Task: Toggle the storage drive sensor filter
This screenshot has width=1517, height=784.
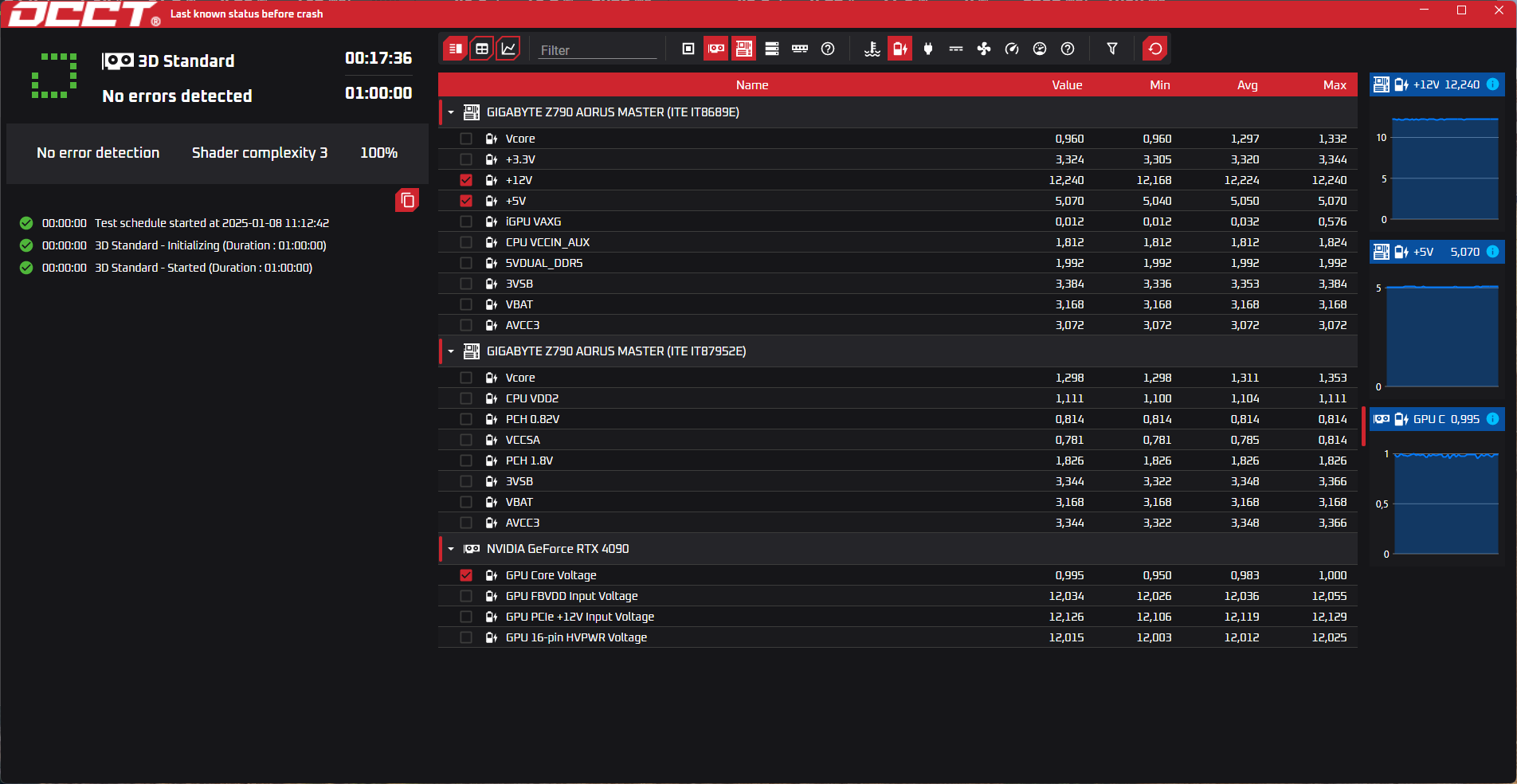Action: (772, 49)
